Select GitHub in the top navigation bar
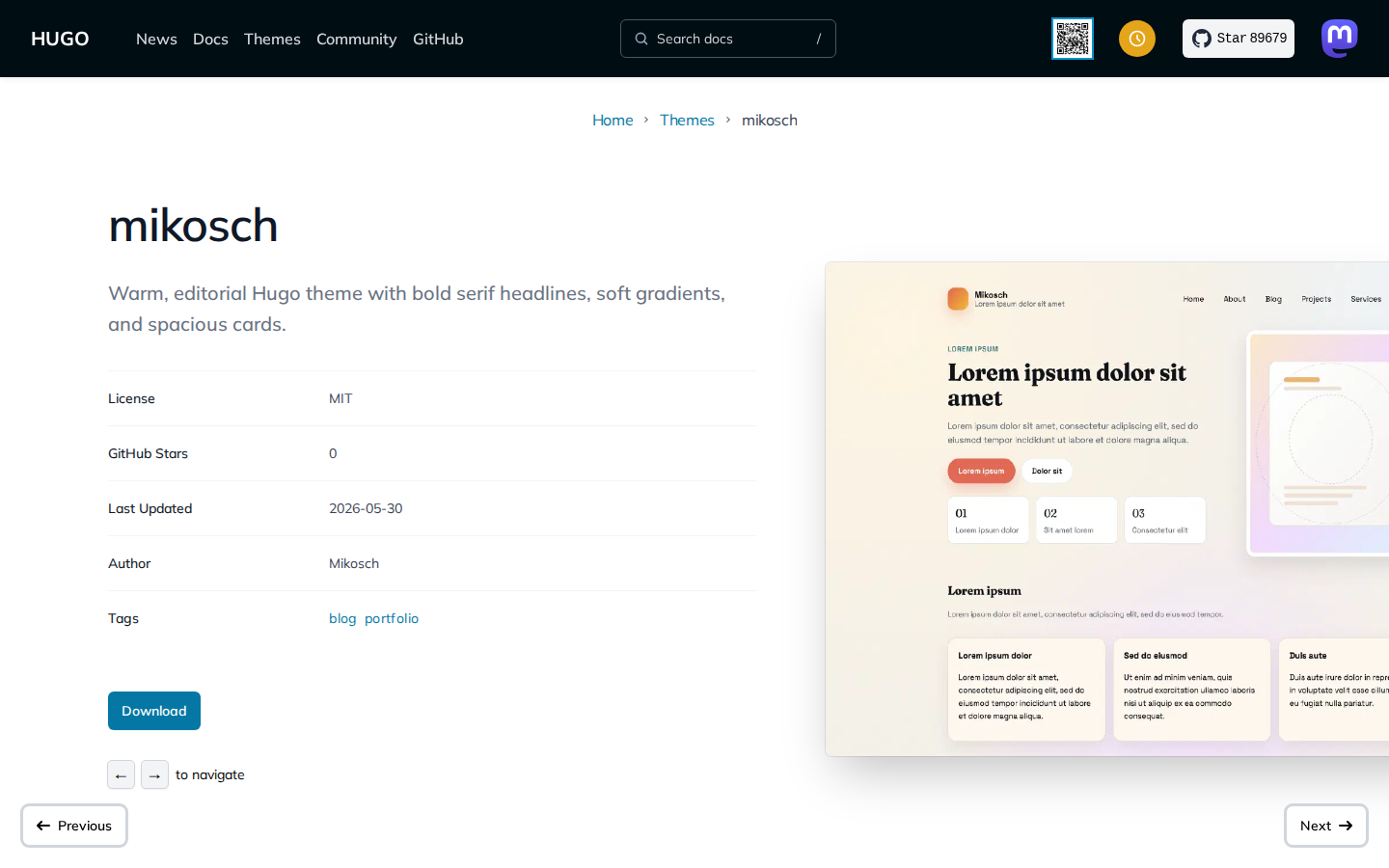The width and height of the screenshot is (1389, 868). [x=438, y=39]
